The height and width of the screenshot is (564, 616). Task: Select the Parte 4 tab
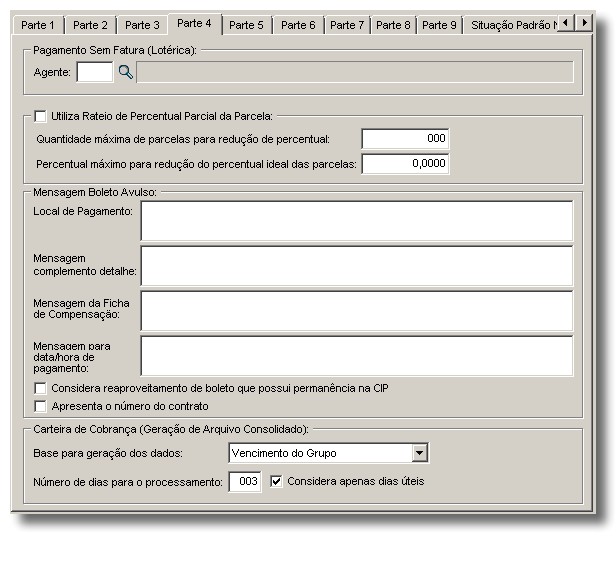(194, 24)
